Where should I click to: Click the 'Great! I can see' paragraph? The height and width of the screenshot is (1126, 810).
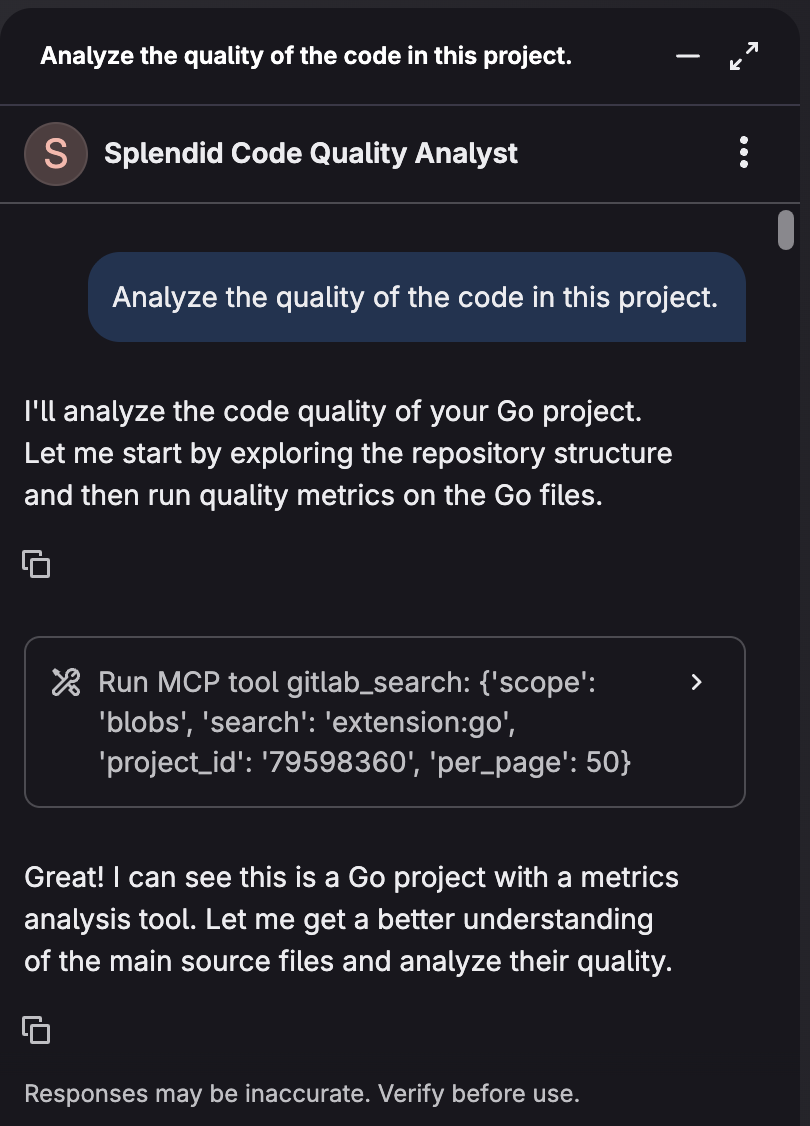click(x=351, y=919)
